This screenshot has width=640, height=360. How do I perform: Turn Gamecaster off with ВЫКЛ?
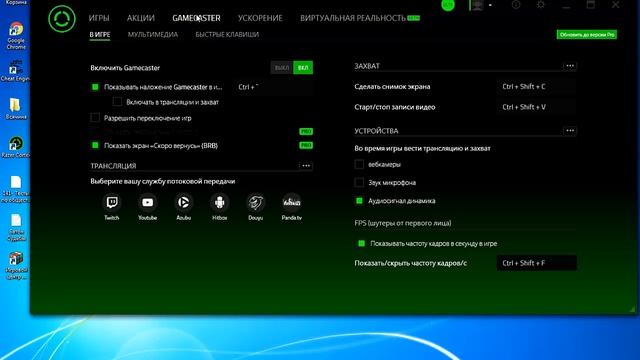282,68
